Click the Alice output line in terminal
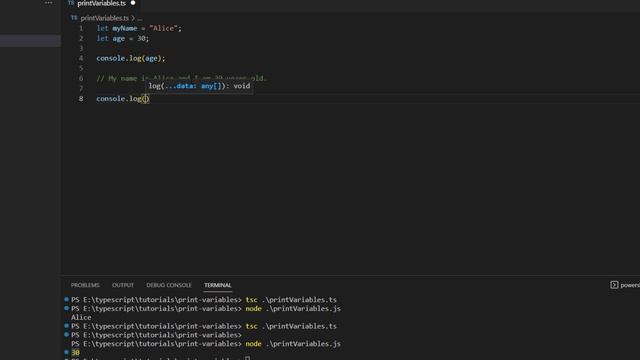 click(81, 317)
